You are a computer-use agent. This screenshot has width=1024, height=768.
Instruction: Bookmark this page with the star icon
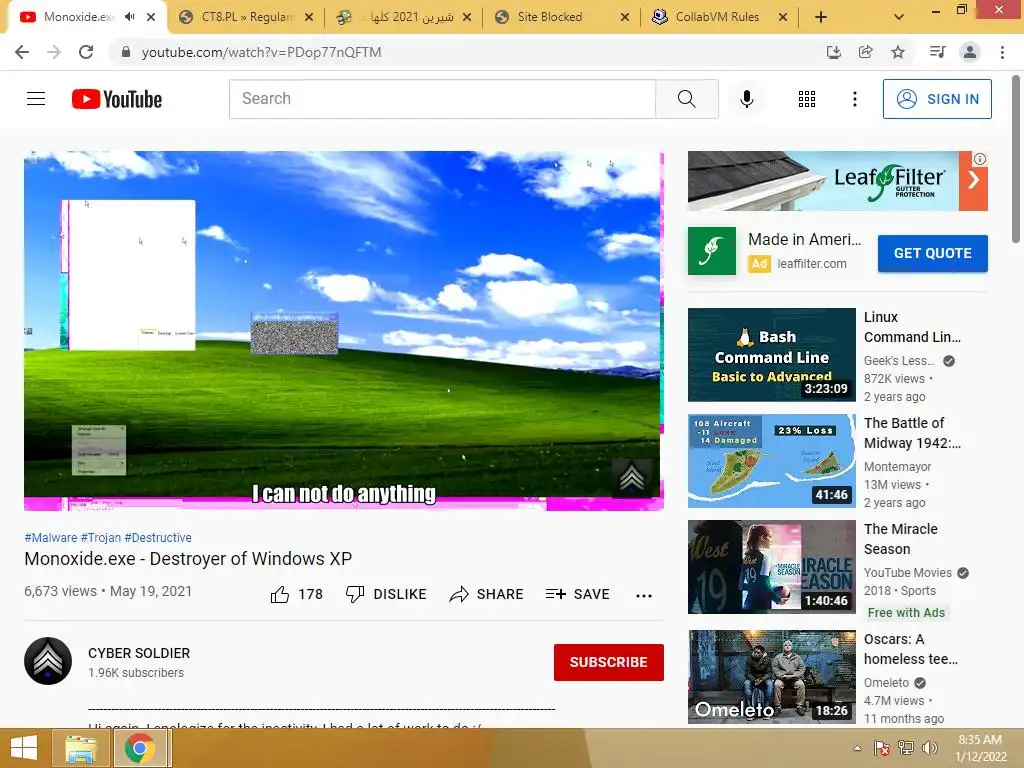(x=898, y=52)
